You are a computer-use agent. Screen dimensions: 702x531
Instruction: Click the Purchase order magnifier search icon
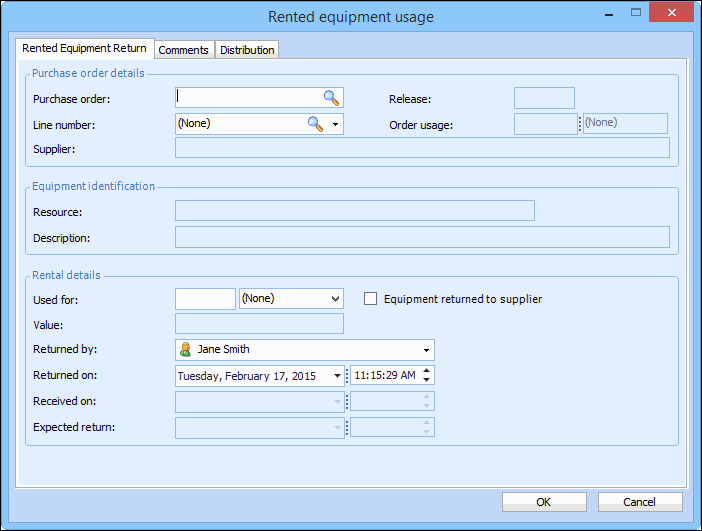coord(331,98)
